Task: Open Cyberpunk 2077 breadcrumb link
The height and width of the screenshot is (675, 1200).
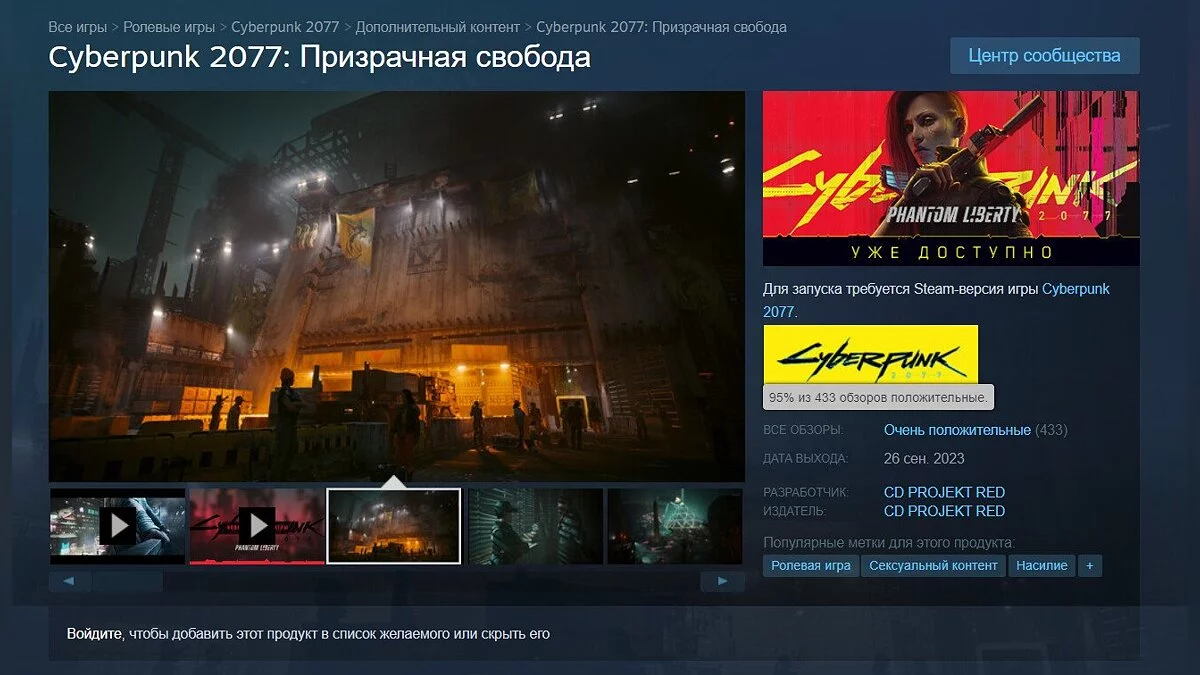Action: pyautogui.click(x=285, y=27)
